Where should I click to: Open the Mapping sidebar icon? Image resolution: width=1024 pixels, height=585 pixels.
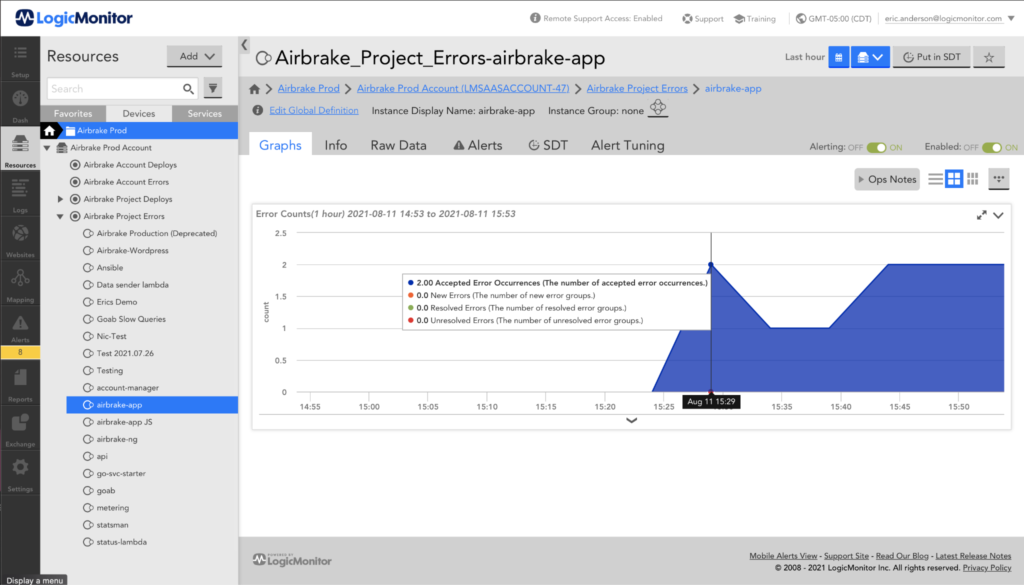[20, 285]
